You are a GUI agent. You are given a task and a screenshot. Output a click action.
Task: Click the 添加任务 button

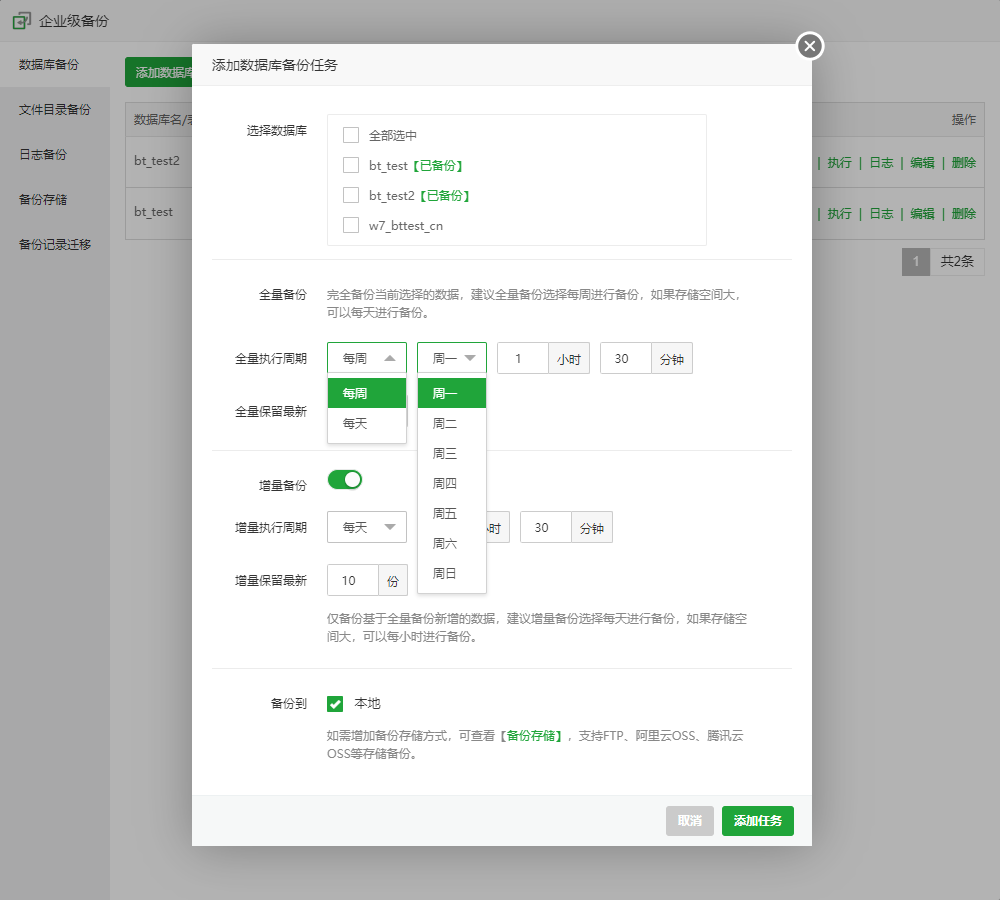pyautogui.click(x=757, y=821)
